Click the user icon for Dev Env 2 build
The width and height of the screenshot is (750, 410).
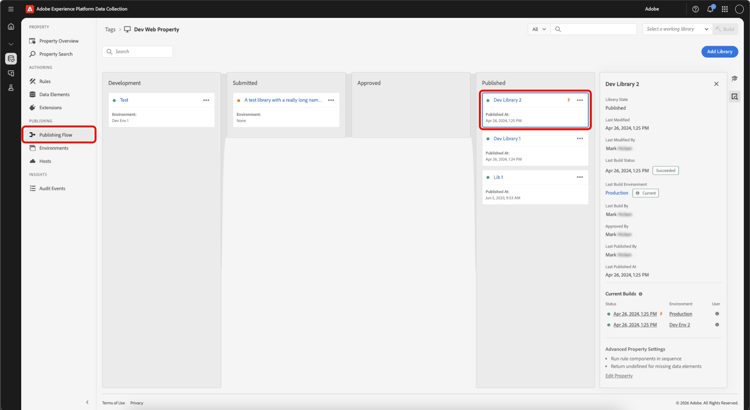717,325
